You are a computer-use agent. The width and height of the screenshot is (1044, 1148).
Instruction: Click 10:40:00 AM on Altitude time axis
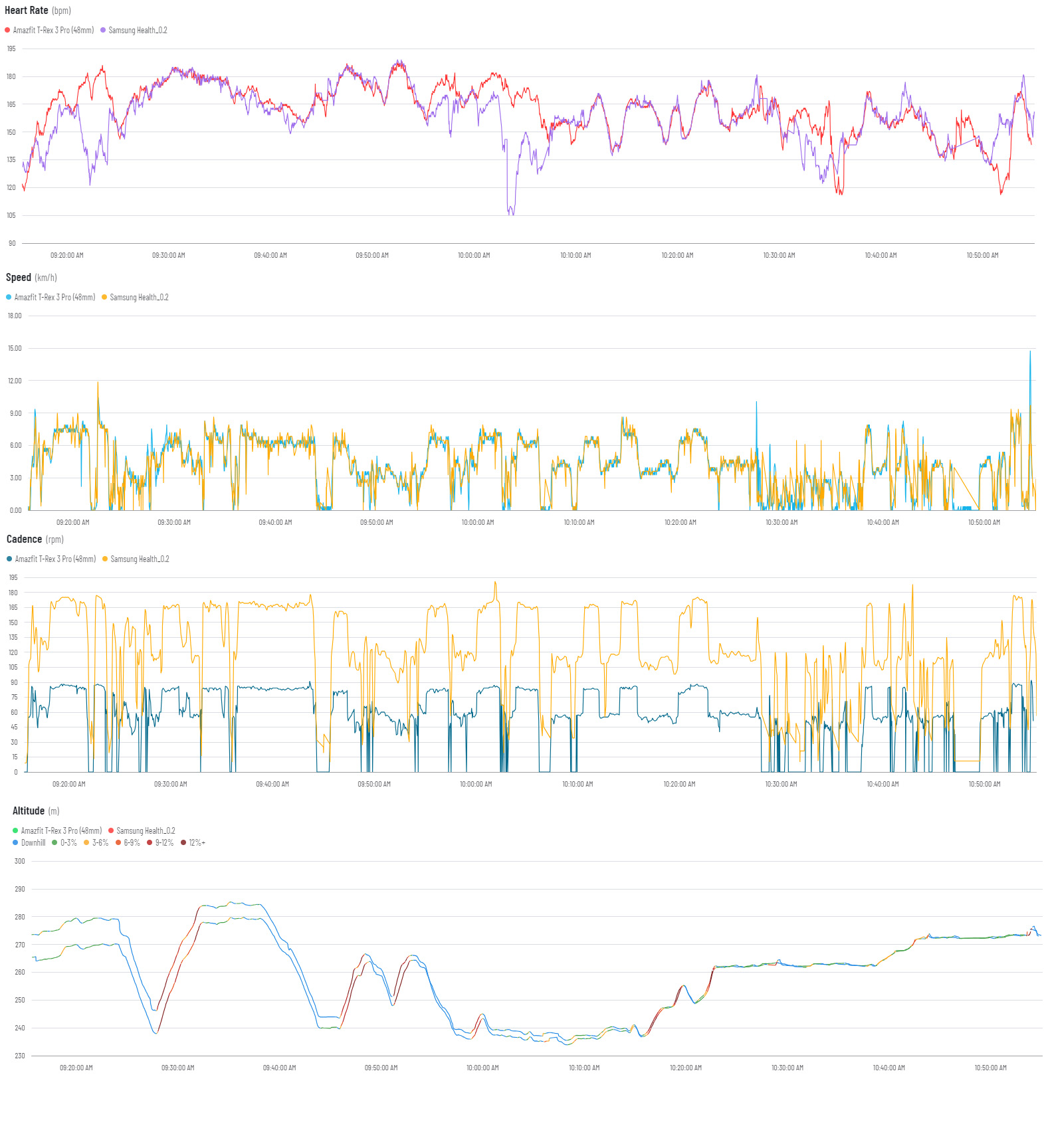[x=888, y=1068]
